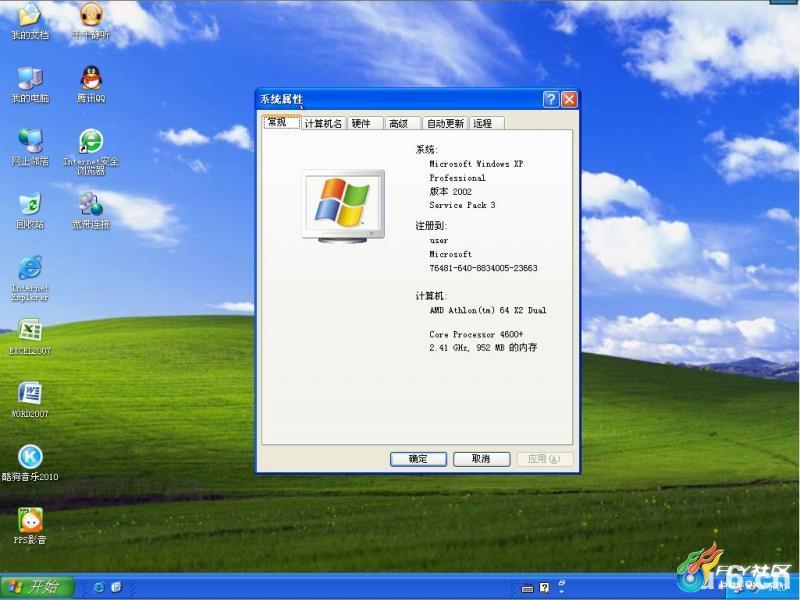This screenshot has width=800, height=600.
Task: Launch the Internet安全浏览器 icon
Action: pos(91,152)
